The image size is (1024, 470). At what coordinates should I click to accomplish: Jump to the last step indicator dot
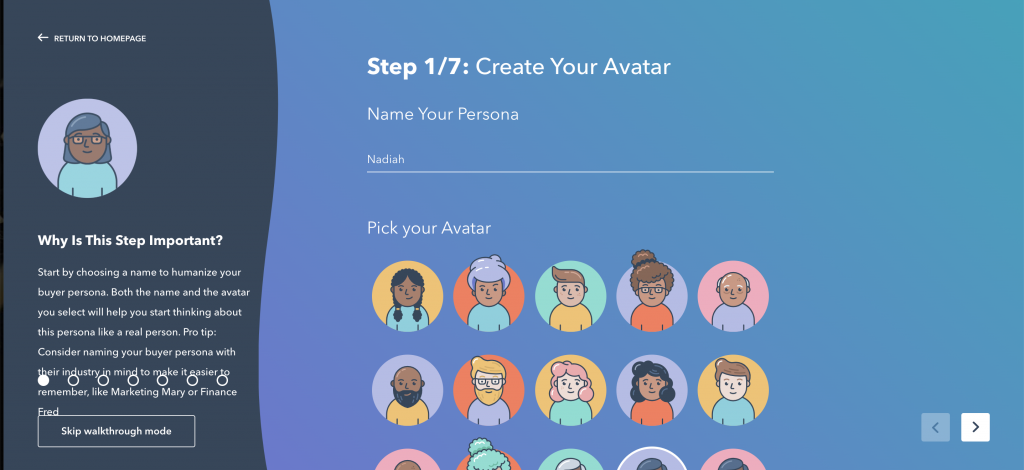click(222, 380)
